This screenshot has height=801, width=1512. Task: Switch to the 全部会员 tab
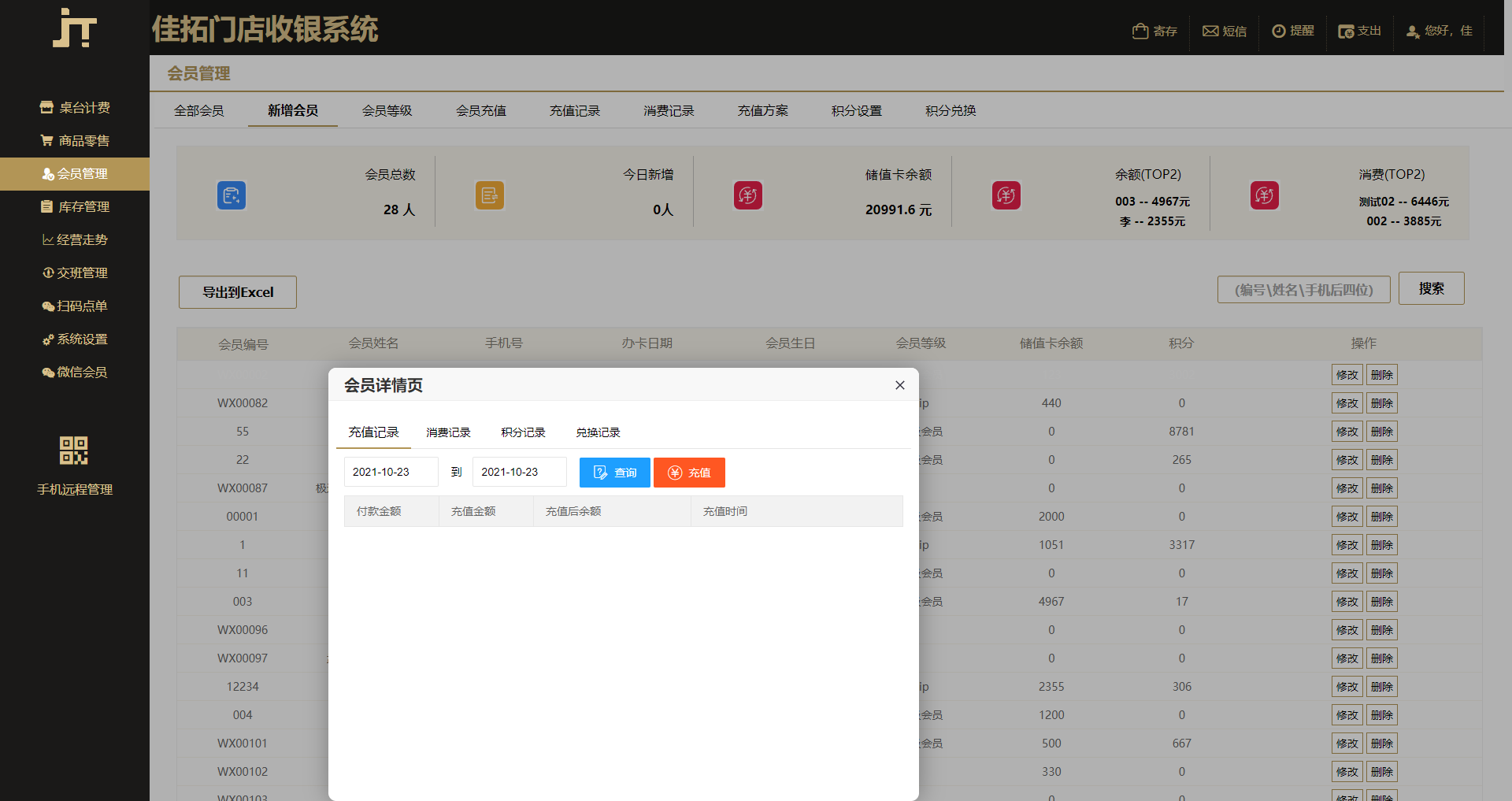tap(199, 110)
